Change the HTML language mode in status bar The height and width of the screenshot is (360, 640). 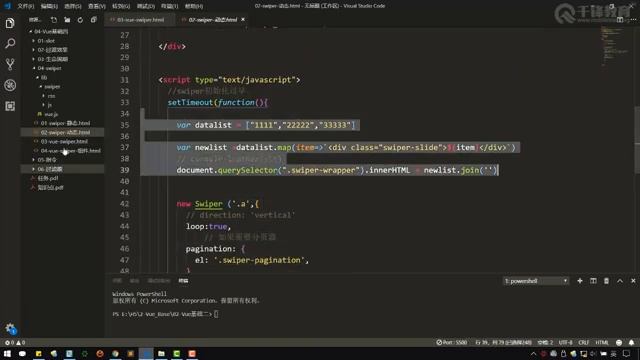click(602, 342)
